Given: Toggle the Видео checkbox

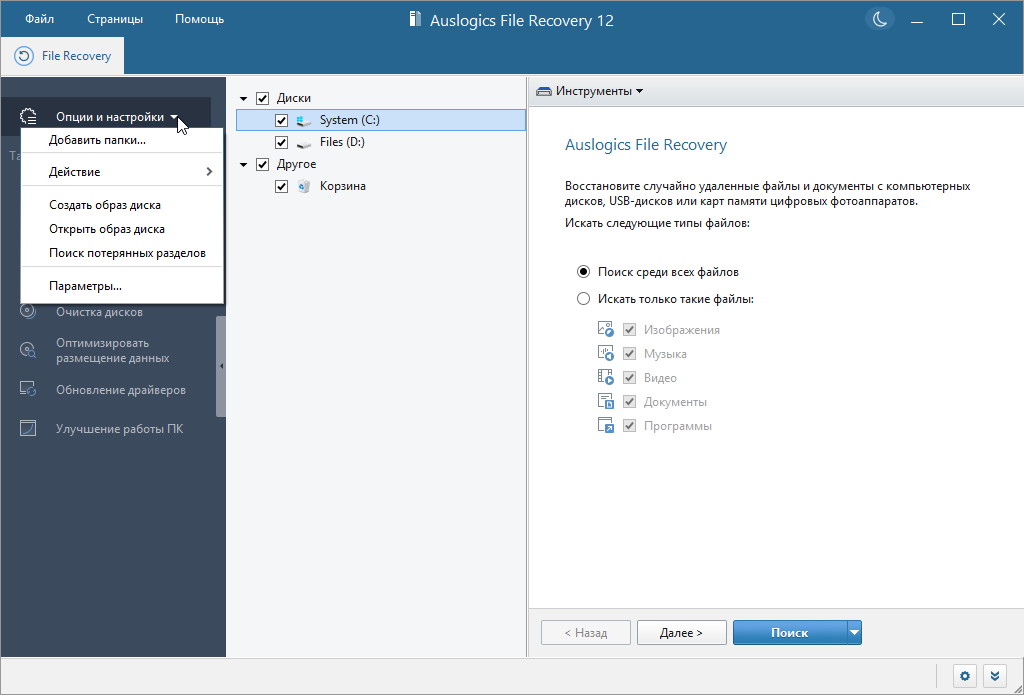Looking at the screenshot, I should point(630,378).
